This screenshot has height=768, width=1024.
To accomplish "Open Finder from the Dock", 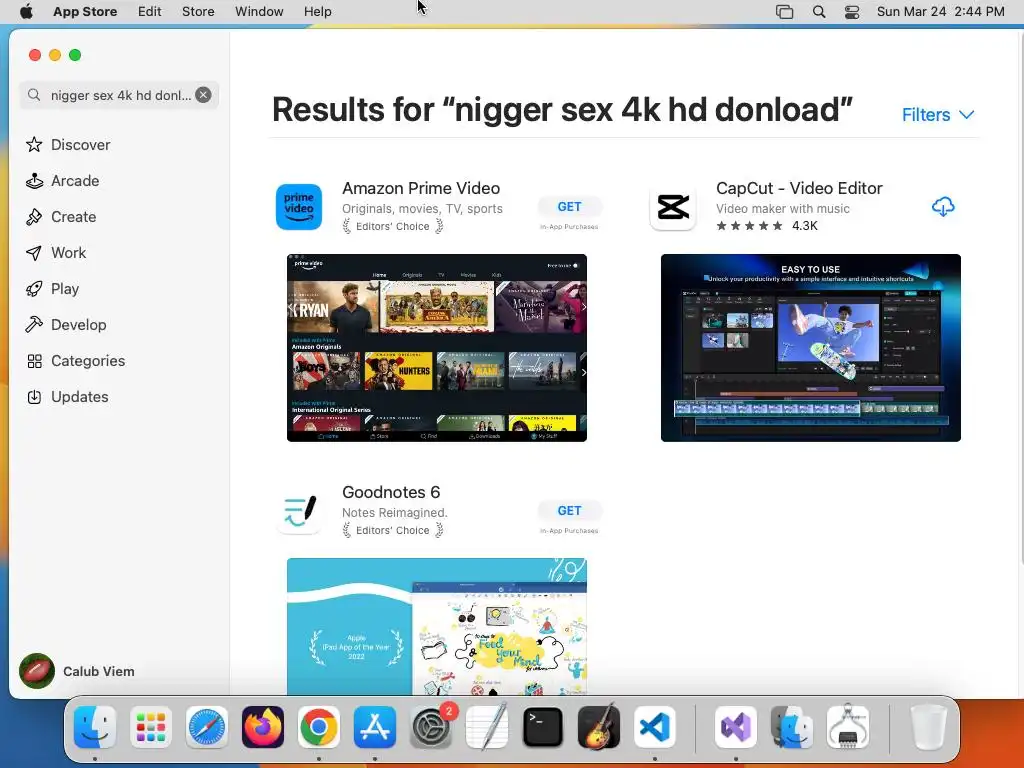I will click(95, 727).
